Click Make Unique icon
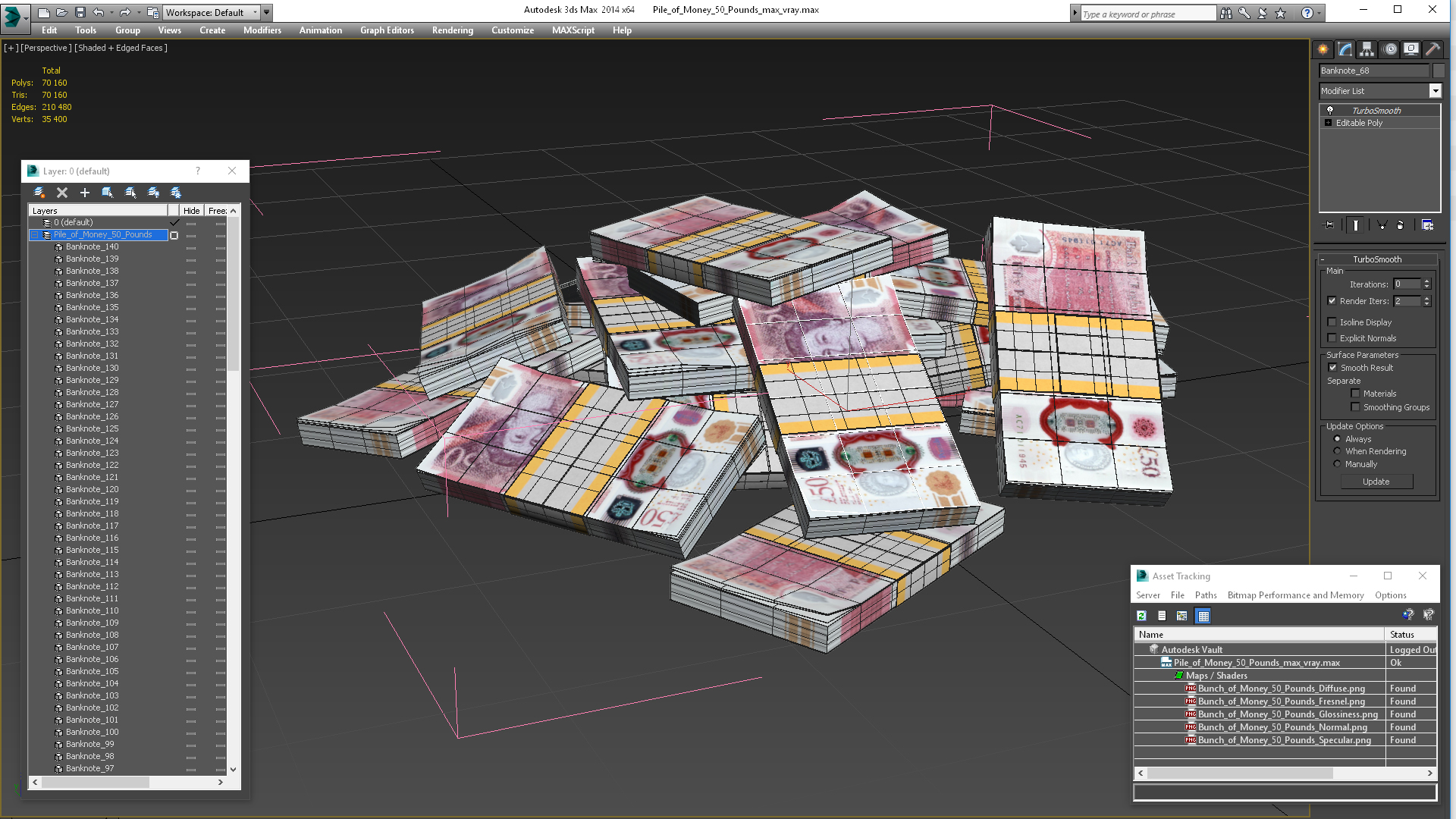 [x=1382, y=225]
